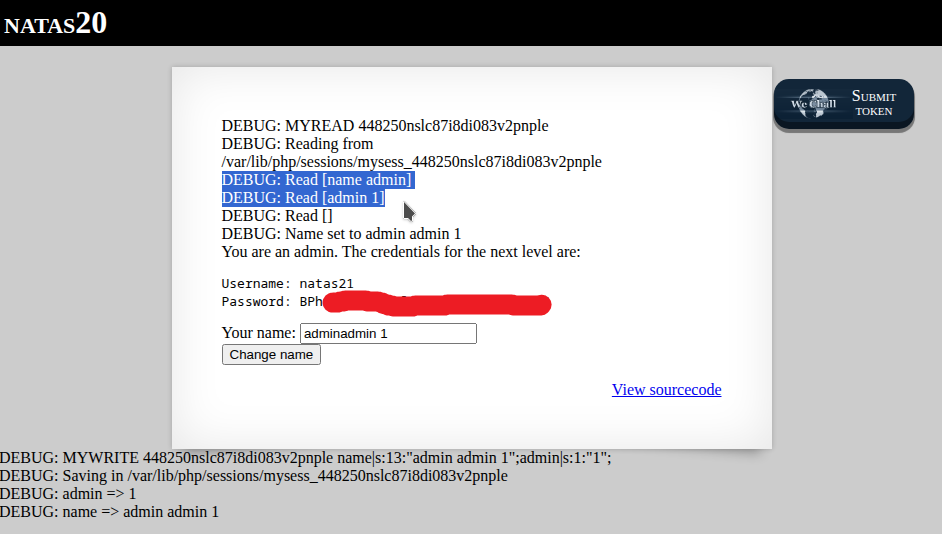Click the DEBUG: Saving in line
This screenshot has height=534, width=942.
pos(253,476)
